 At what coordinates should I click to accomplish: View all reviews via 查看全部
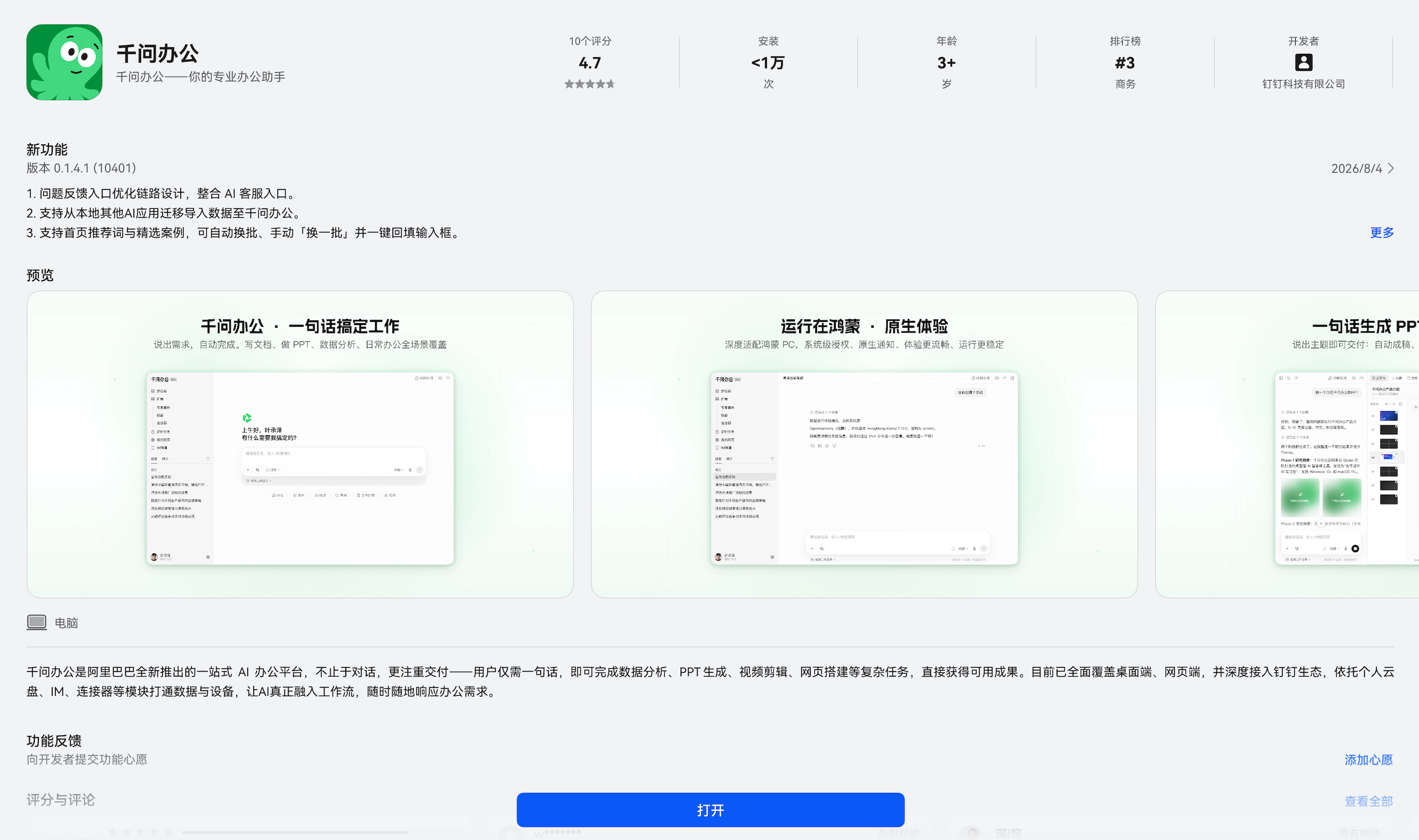pos(1368,801)
